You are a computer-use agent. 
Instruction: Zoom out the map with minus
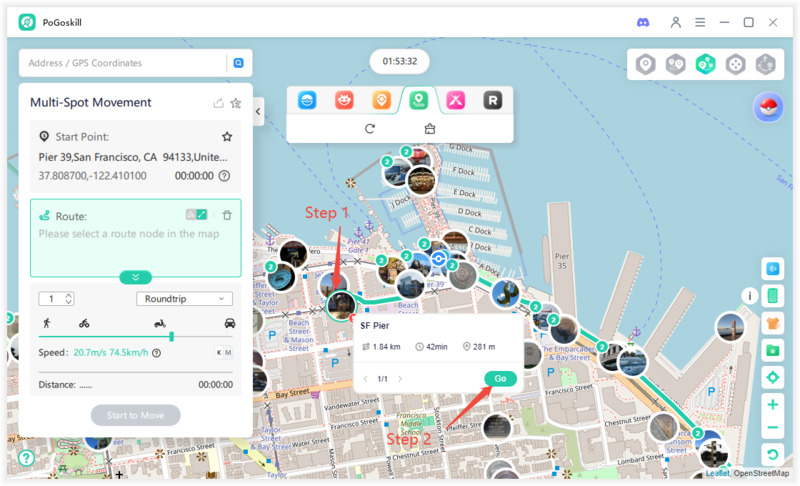pyautogui.click(x=772, y=427)
